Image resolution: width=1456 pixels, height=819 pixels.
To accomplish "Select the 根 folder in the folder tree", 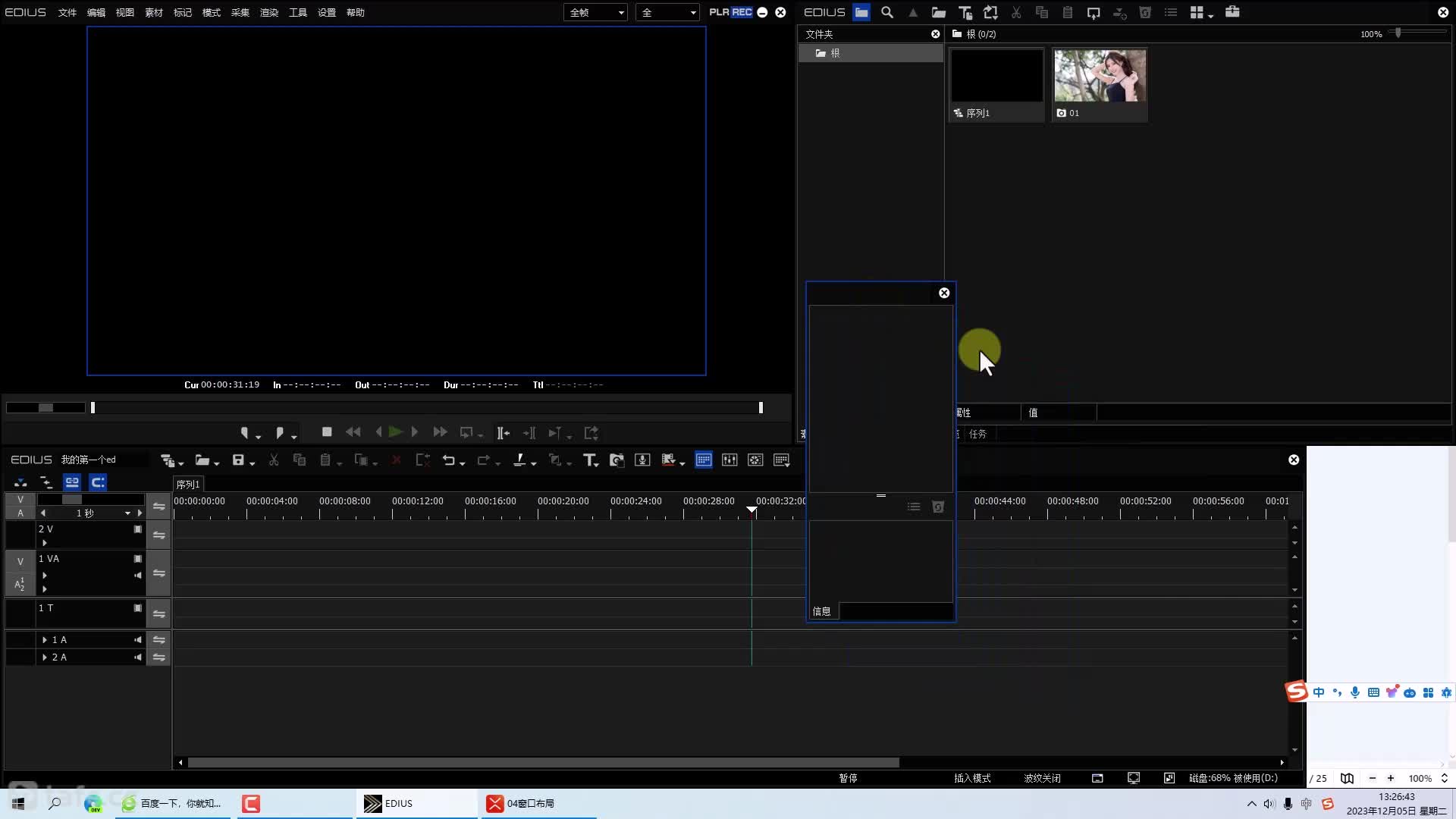I will [x=871, y=53].
